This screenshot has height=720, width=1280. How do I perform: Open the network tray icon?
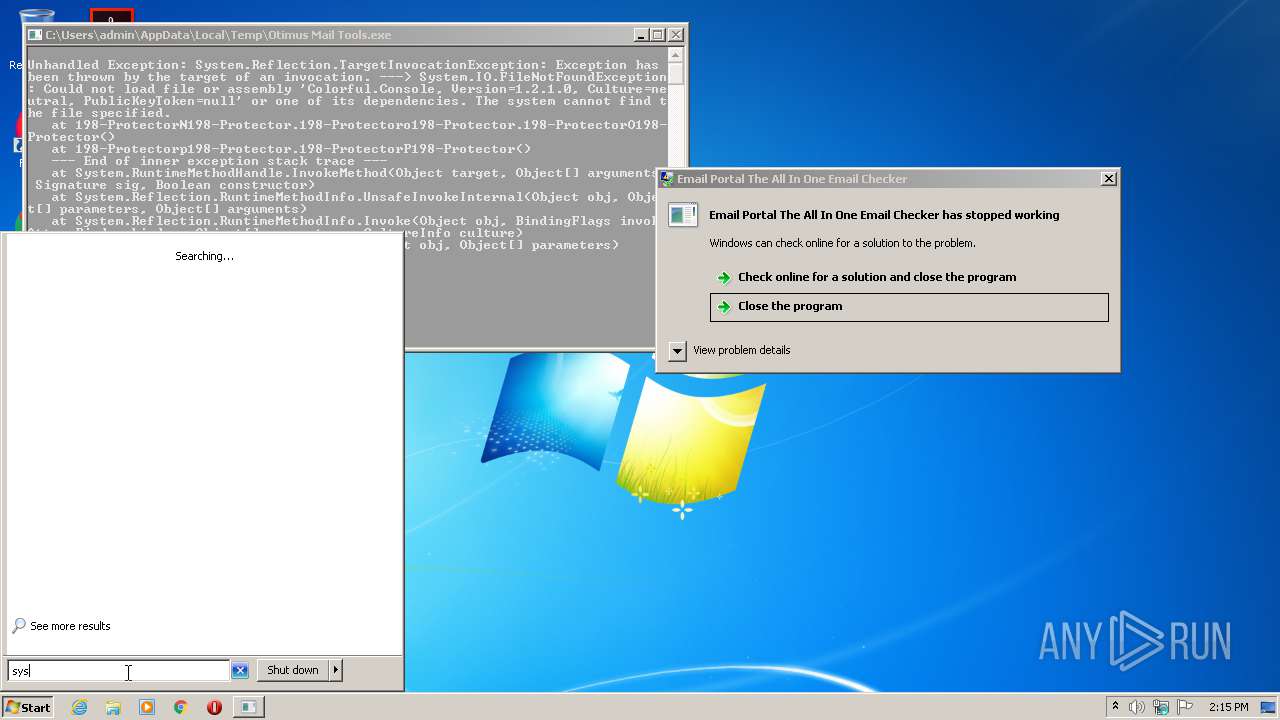1161,707
